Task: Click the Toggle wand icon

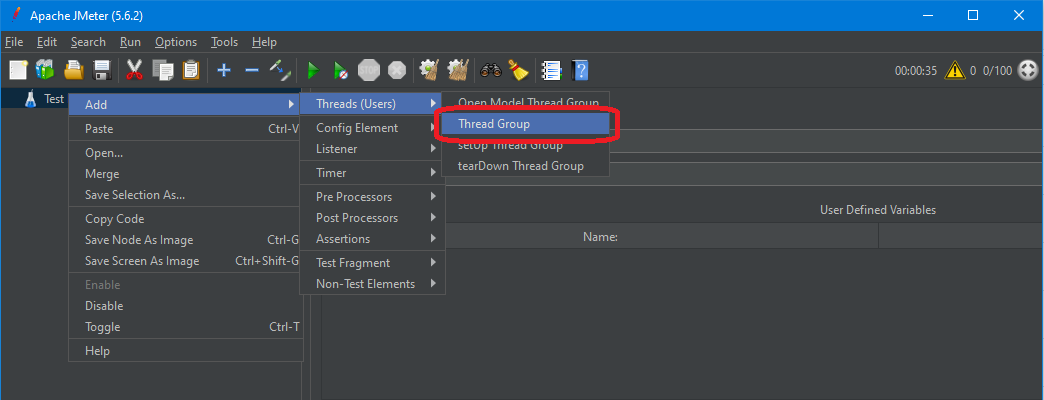Action: coord(280,69)
